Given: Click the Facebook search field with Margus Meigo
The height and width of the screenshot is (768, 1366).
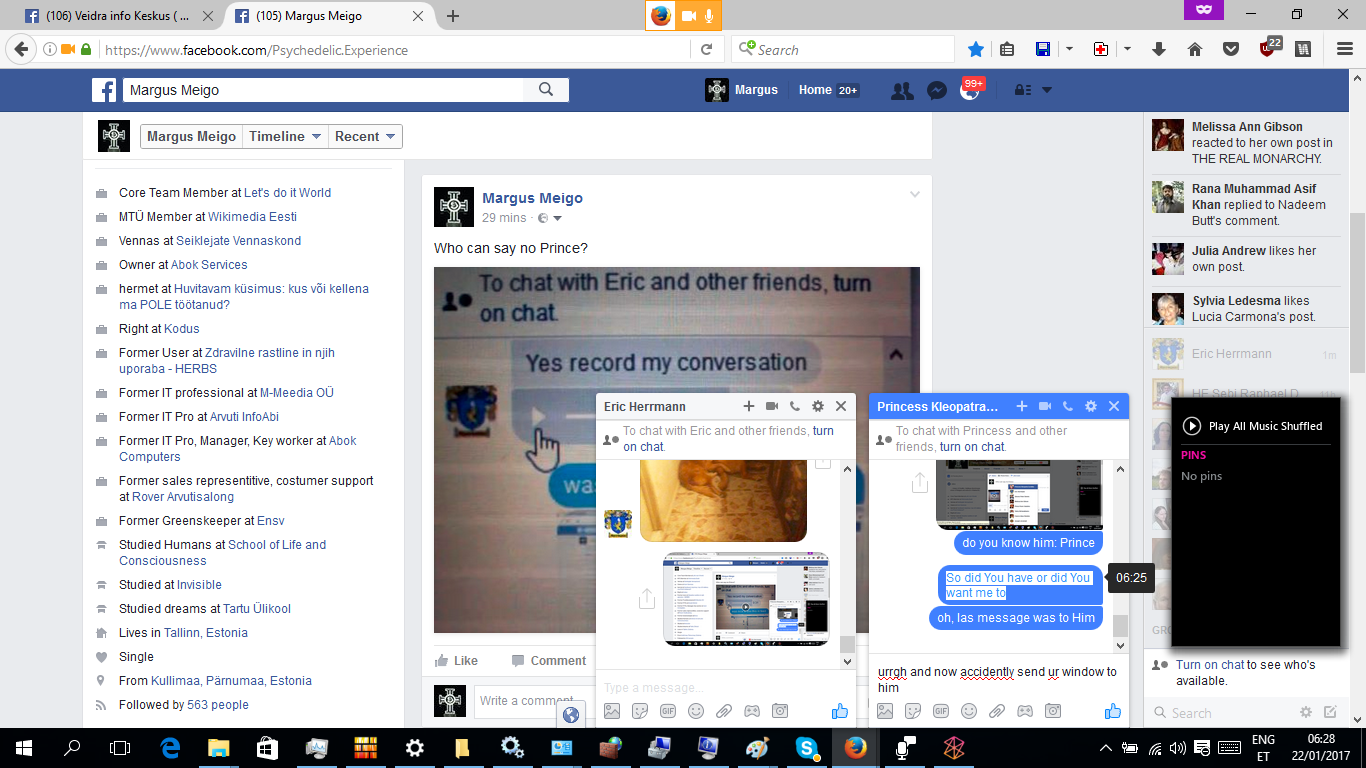Looking at the screenshot, I should [323, 90].
